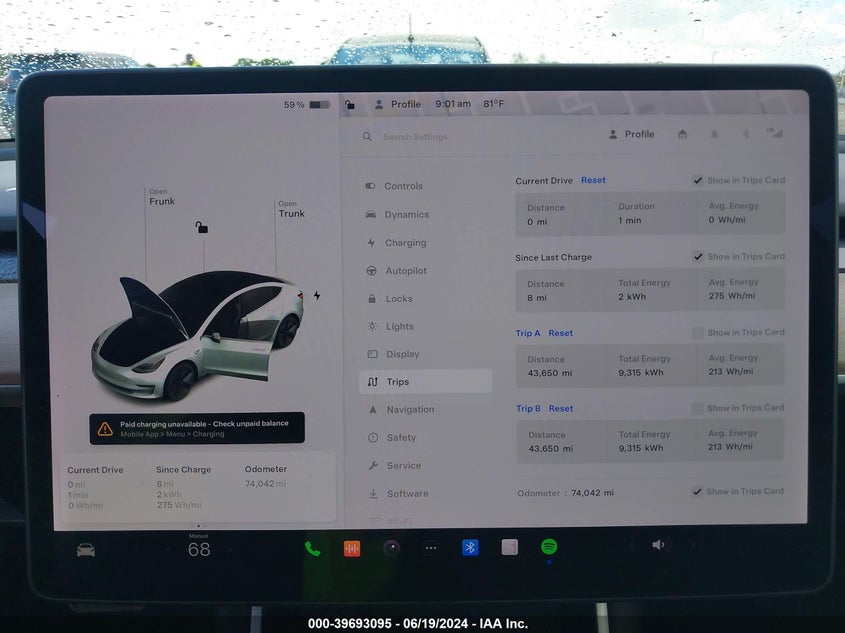Reset the Trip B counter

tap(561, 408)
